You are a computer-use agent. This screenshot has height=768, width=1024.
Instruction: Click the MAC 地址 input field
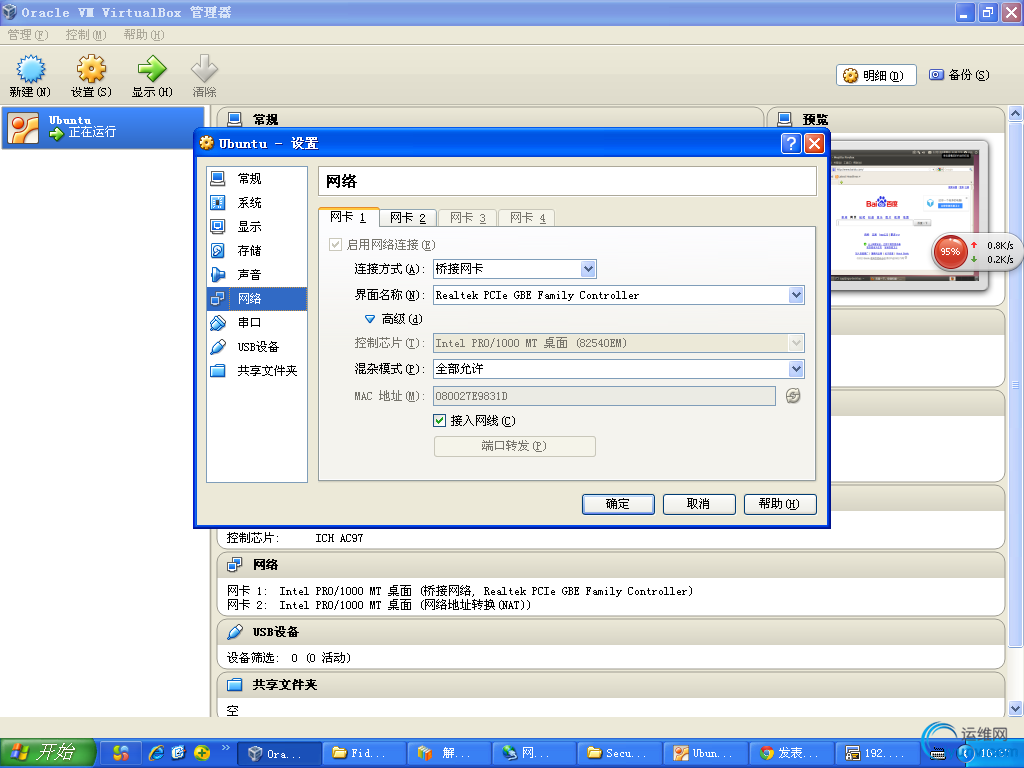tap(604, 396)
